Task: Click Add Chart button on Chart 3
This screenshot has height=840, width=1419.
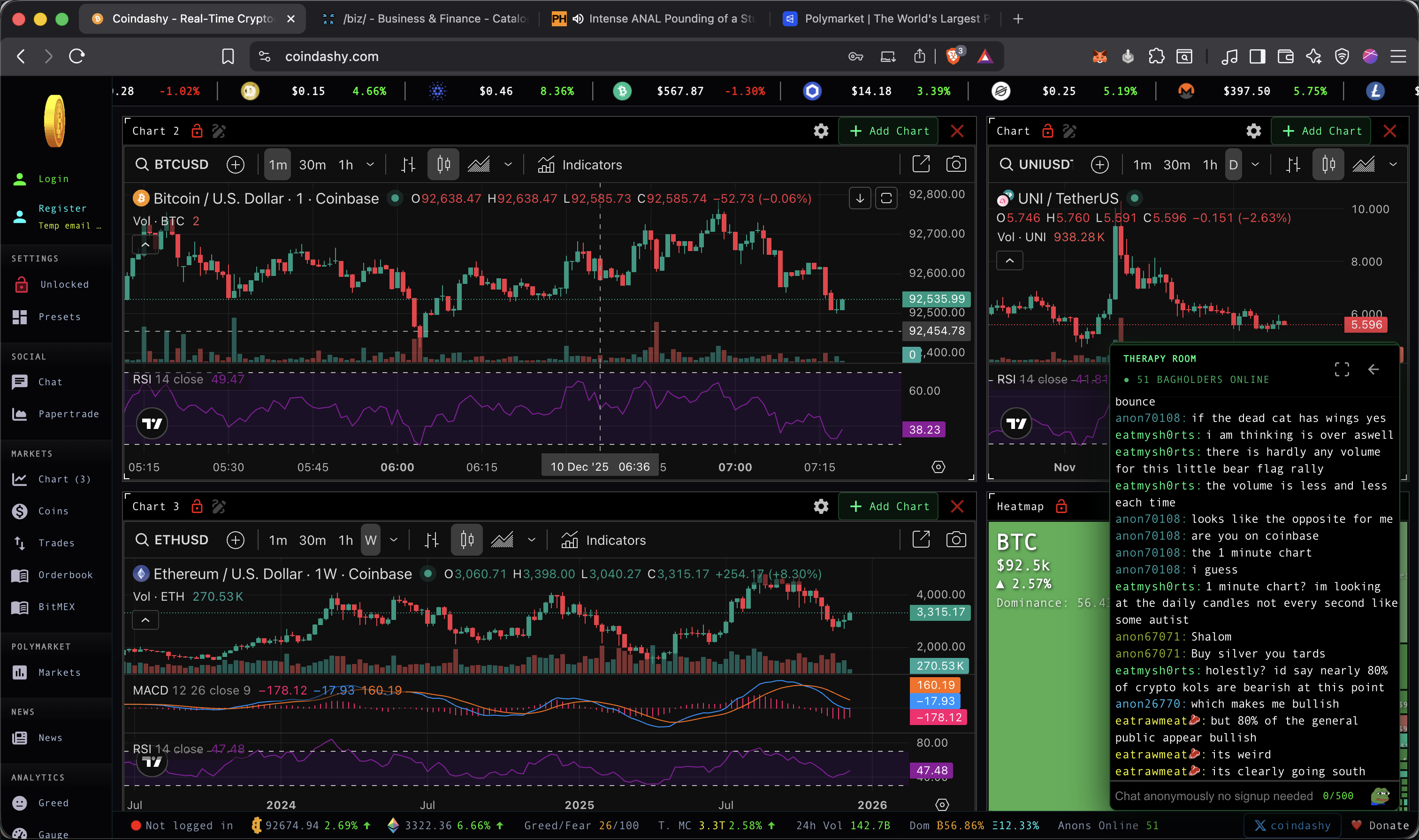Action: pos(889,506)
